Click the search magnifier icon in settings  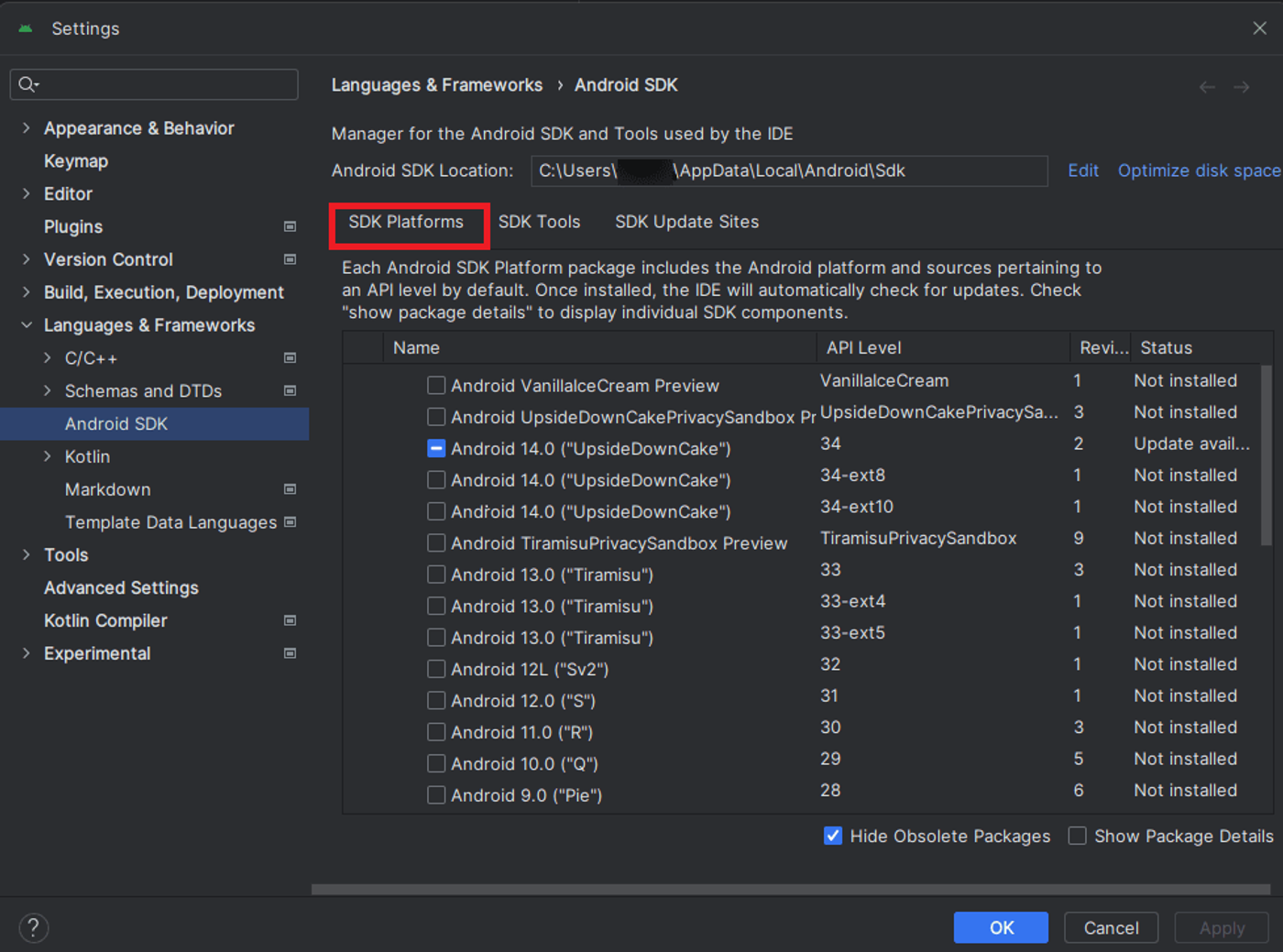(27, 84)
